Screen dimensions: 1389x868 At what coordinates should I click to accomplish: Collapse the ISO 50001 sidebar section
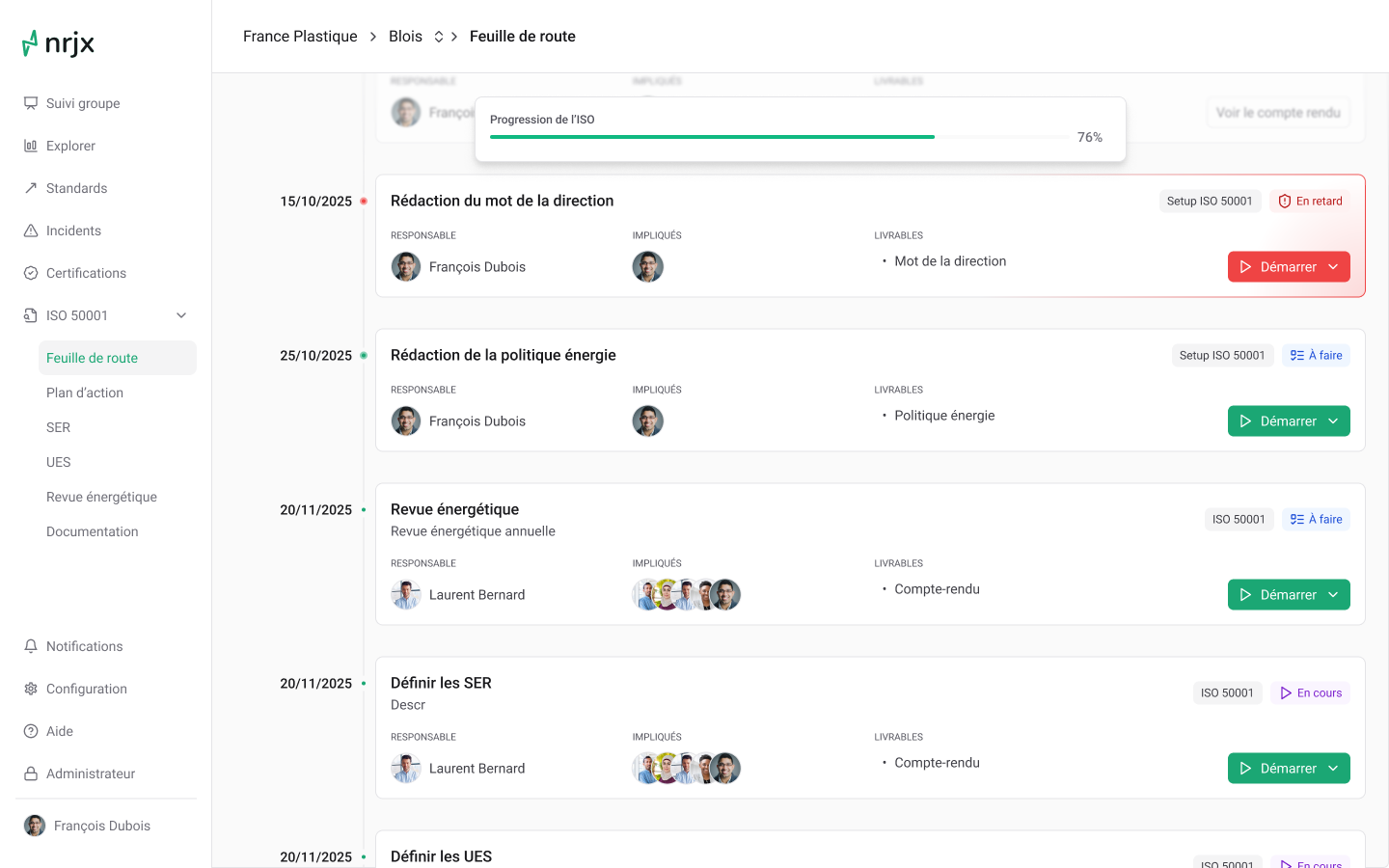tap(181, 315)
